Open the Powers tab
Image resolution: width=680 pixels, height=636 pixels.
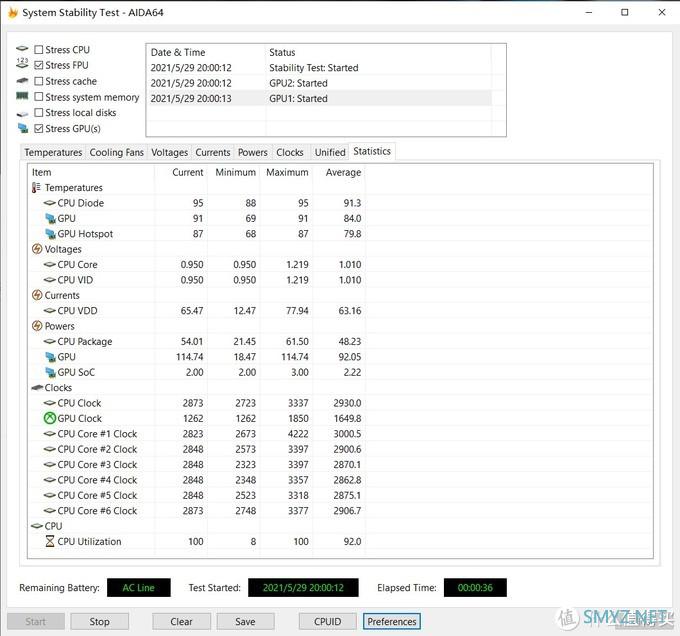click(252, 152)
